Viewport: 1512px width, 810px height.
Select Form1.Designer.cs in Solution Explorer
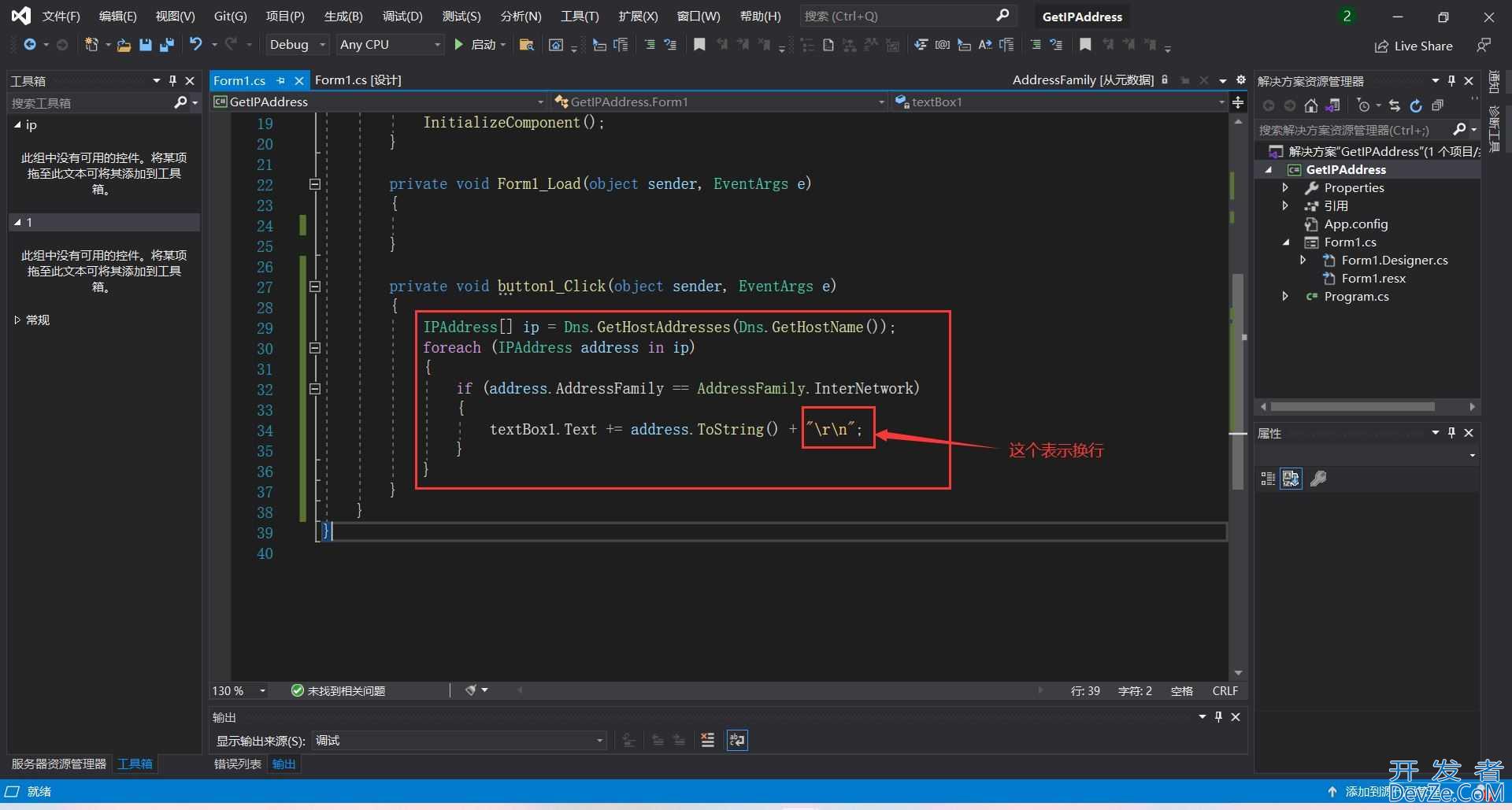[1395, 260]
